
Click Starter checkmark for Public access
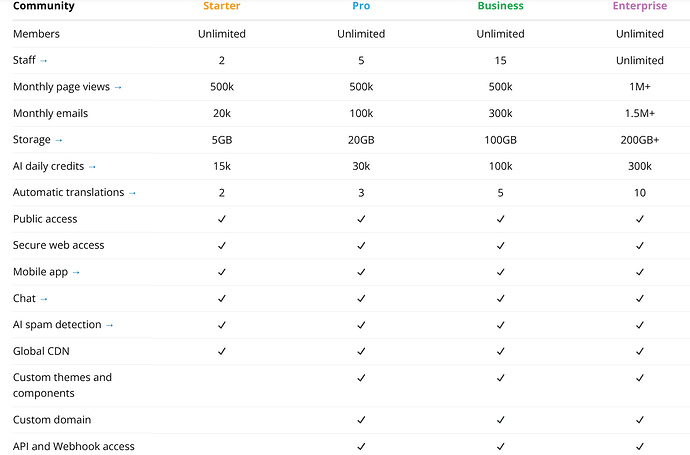coord(222,219)
